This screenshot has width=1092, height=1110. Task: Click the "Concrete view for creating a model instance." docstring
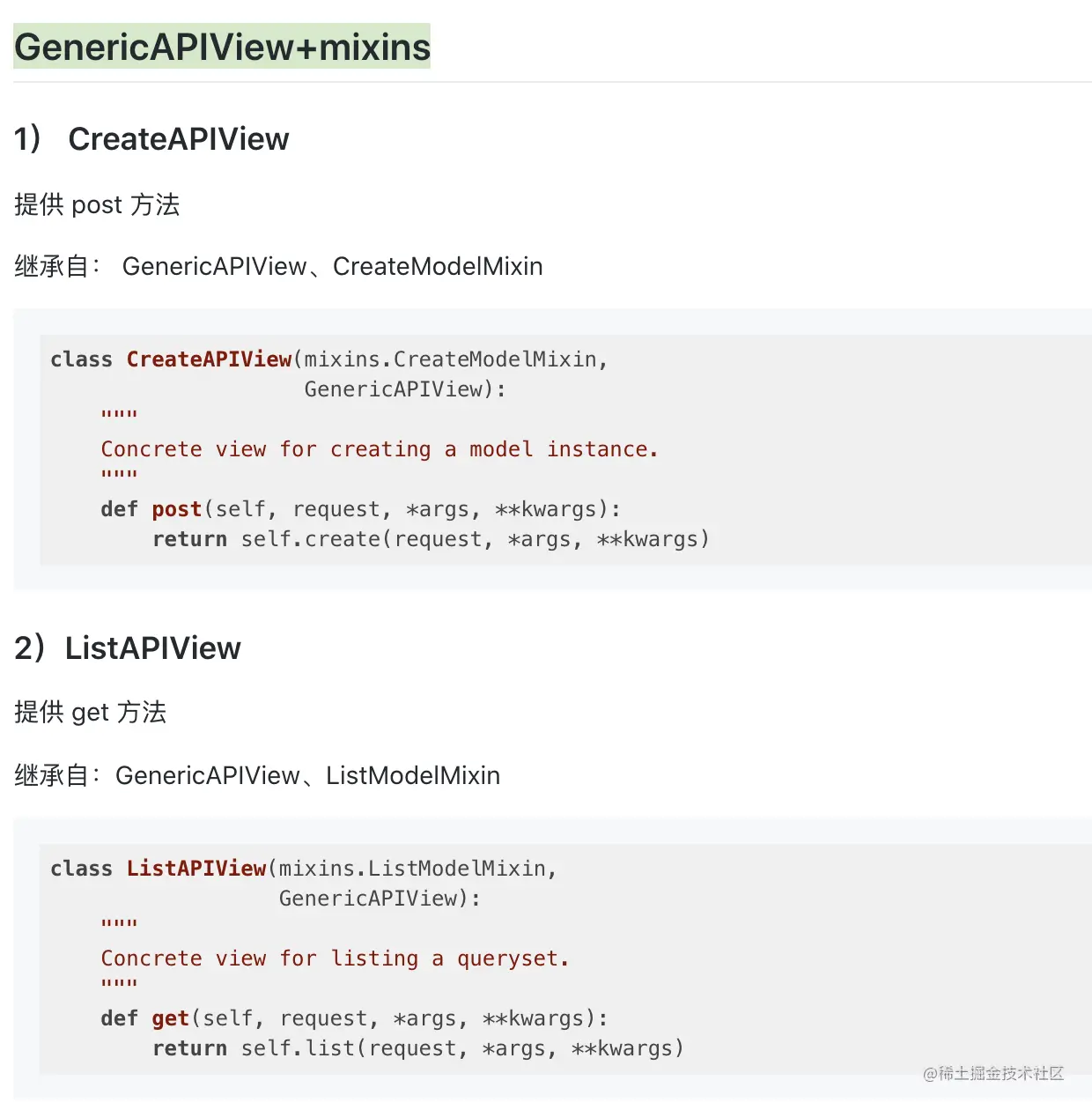(380, 449)
